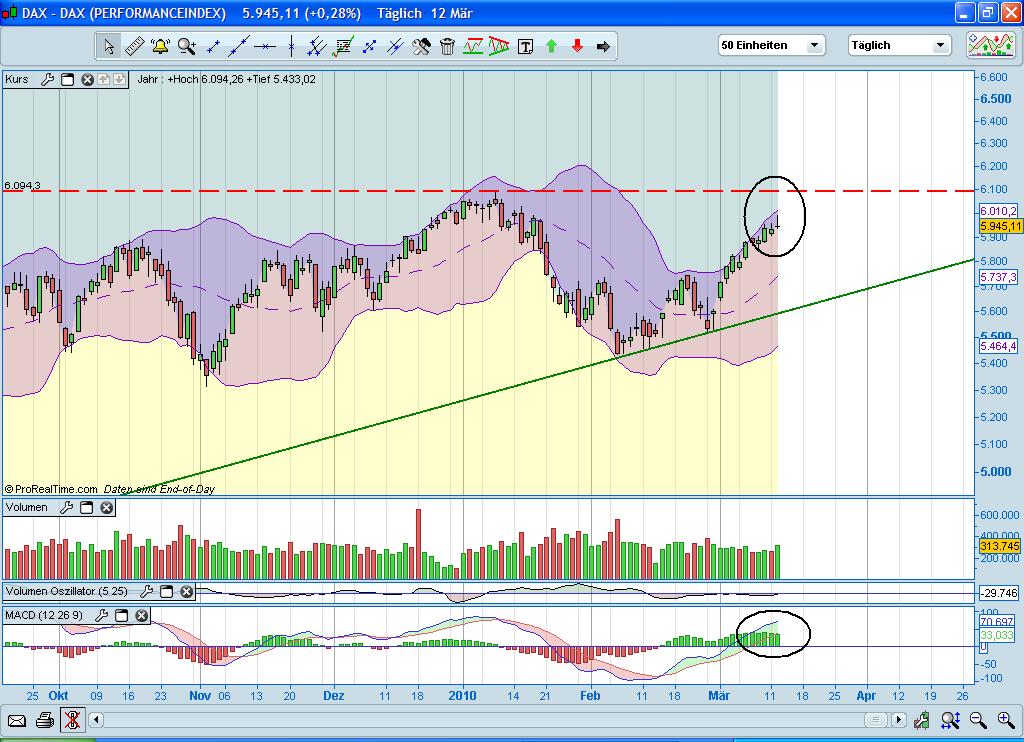Image resolution: width=1024 pixels, height=742 pixels.
Task: Print the chart with printer icon
Action: [44, 720]
